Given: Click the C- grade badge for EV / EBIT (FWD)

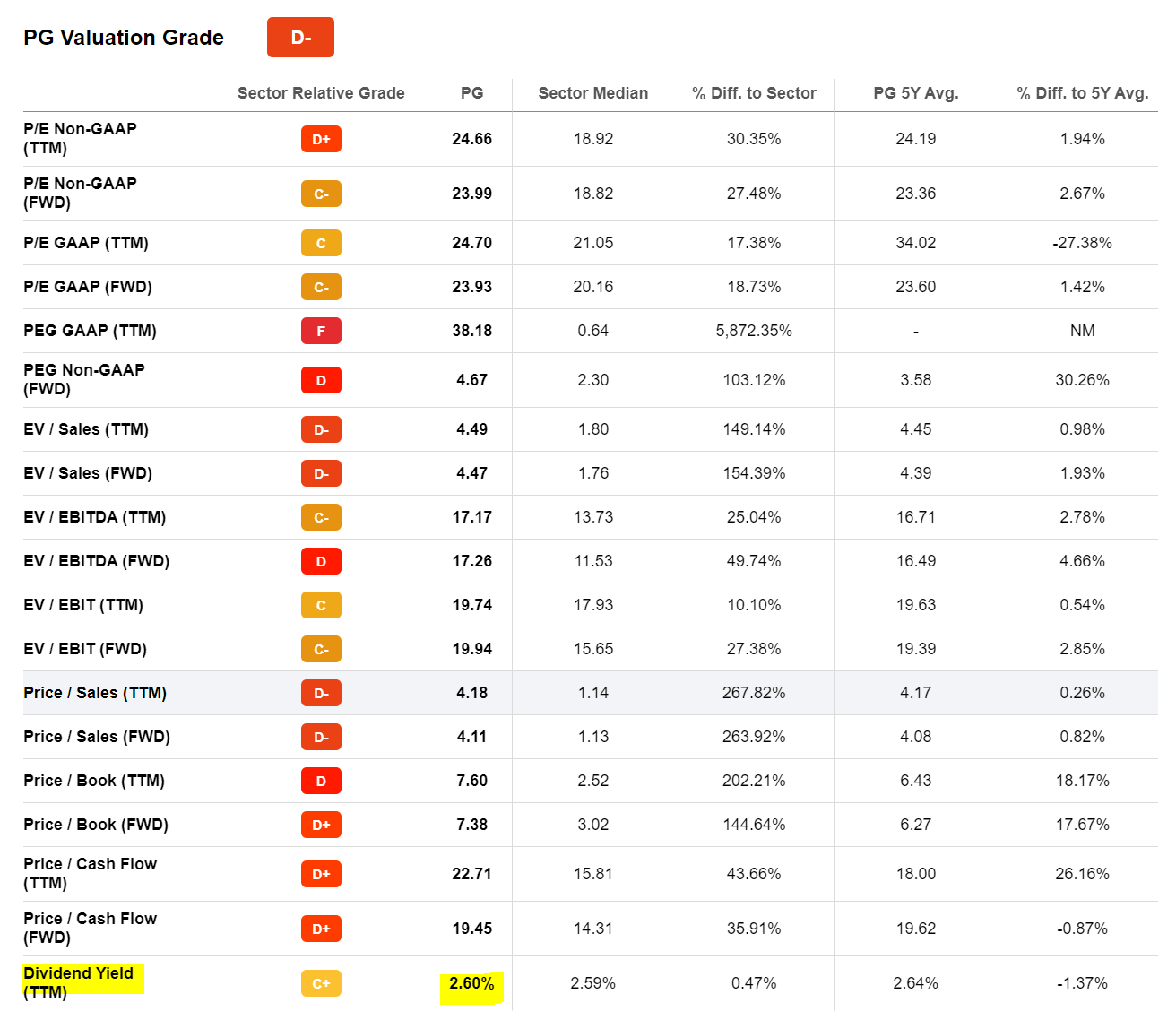Looking at the screenshot, I should tap(321, 649).
